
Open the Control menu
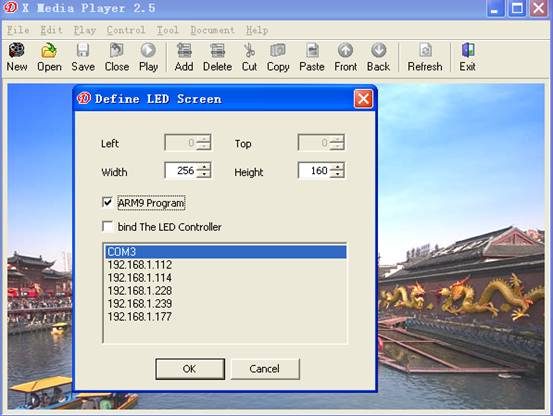point(126,30)
